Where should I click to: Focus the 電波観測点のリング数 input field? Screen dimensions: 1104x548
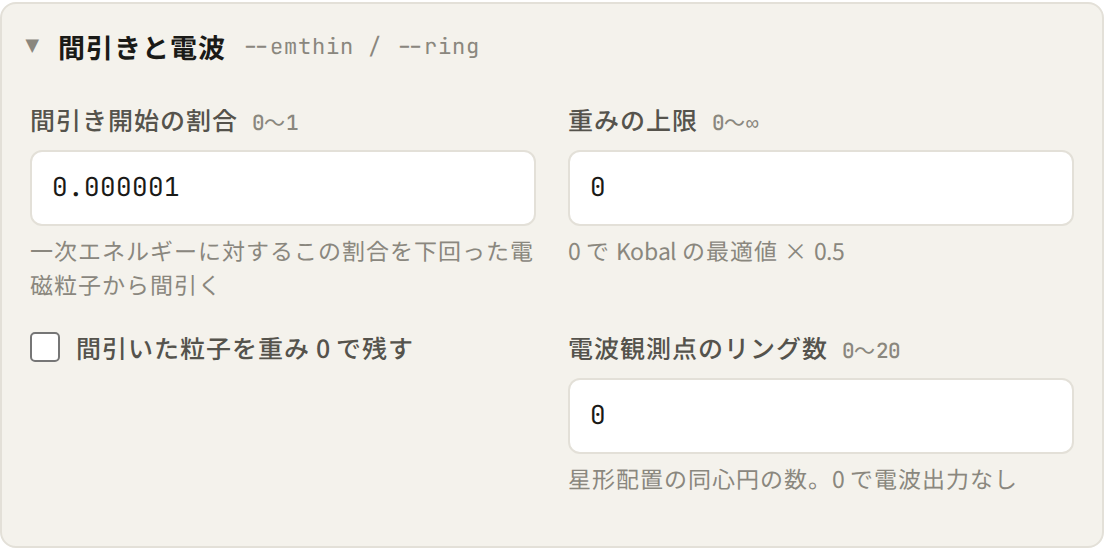[x=821, y=416]
